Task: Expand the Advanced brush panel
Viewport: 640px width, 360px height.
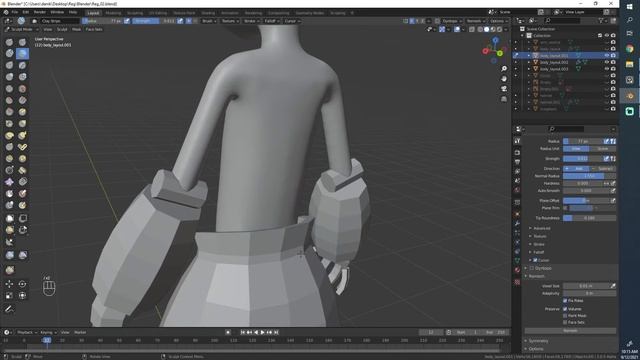Action: pos(542,228)
